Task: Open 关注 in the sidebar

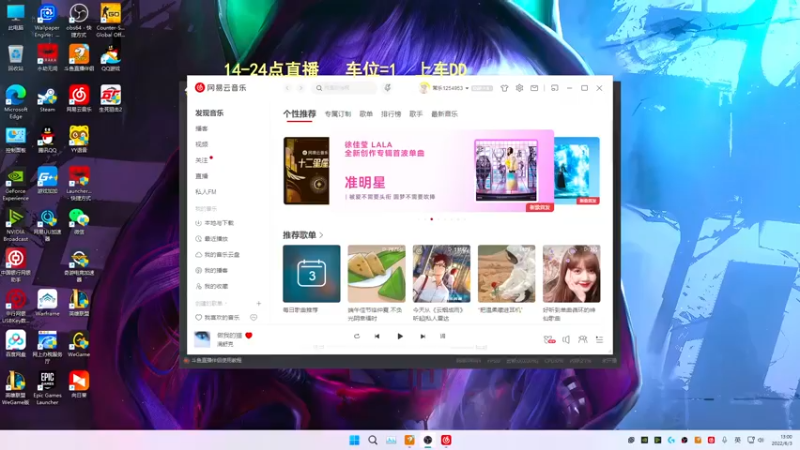Action: (x=202, y=160)
